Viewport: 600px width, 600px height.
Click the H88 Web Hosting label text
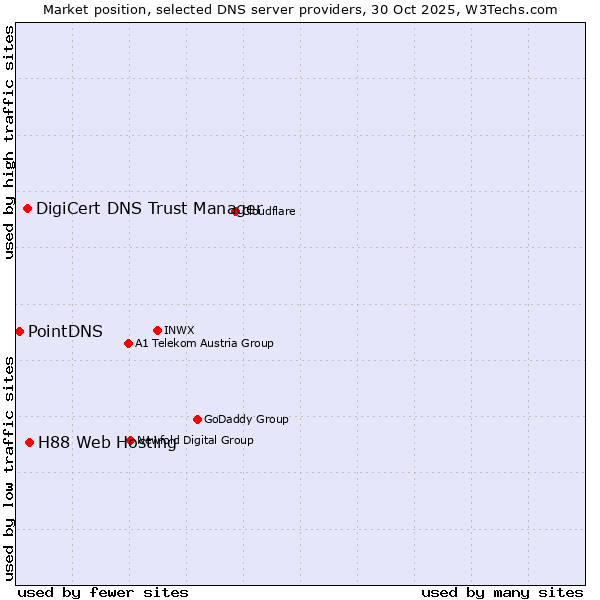[107, 443]
